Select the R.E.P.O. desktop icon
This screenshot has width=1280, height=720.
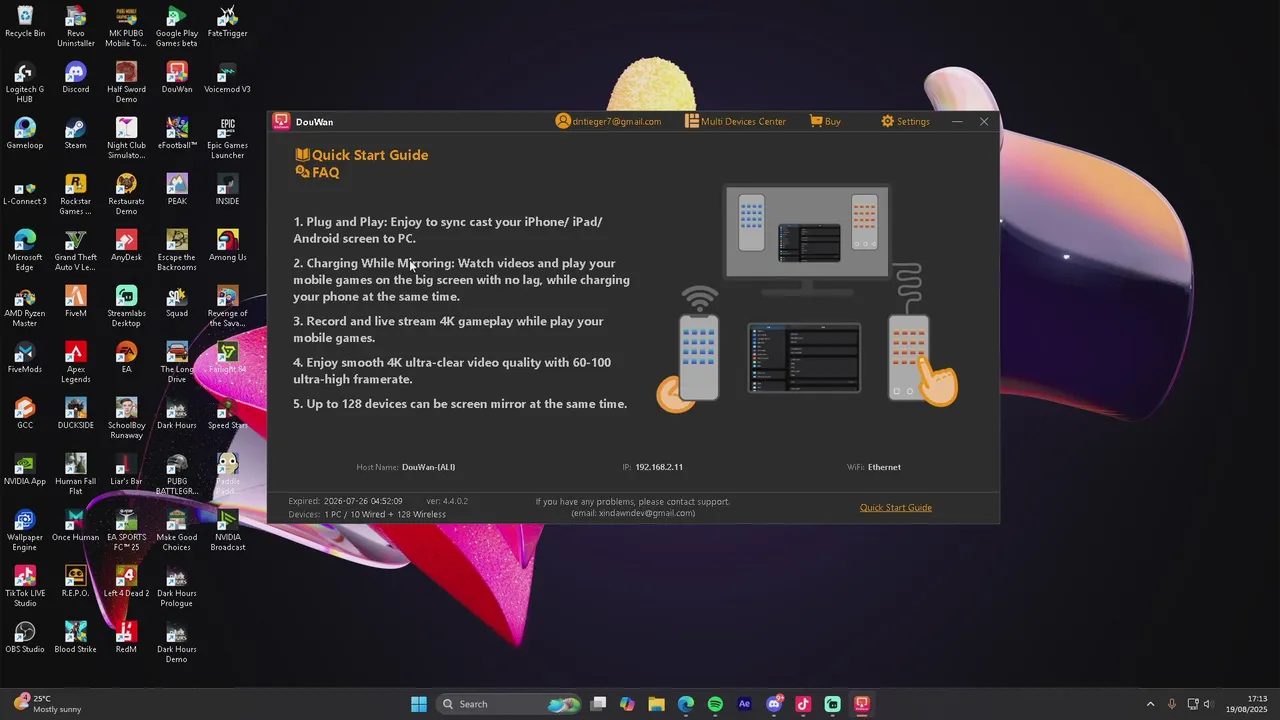pos(76,582)
